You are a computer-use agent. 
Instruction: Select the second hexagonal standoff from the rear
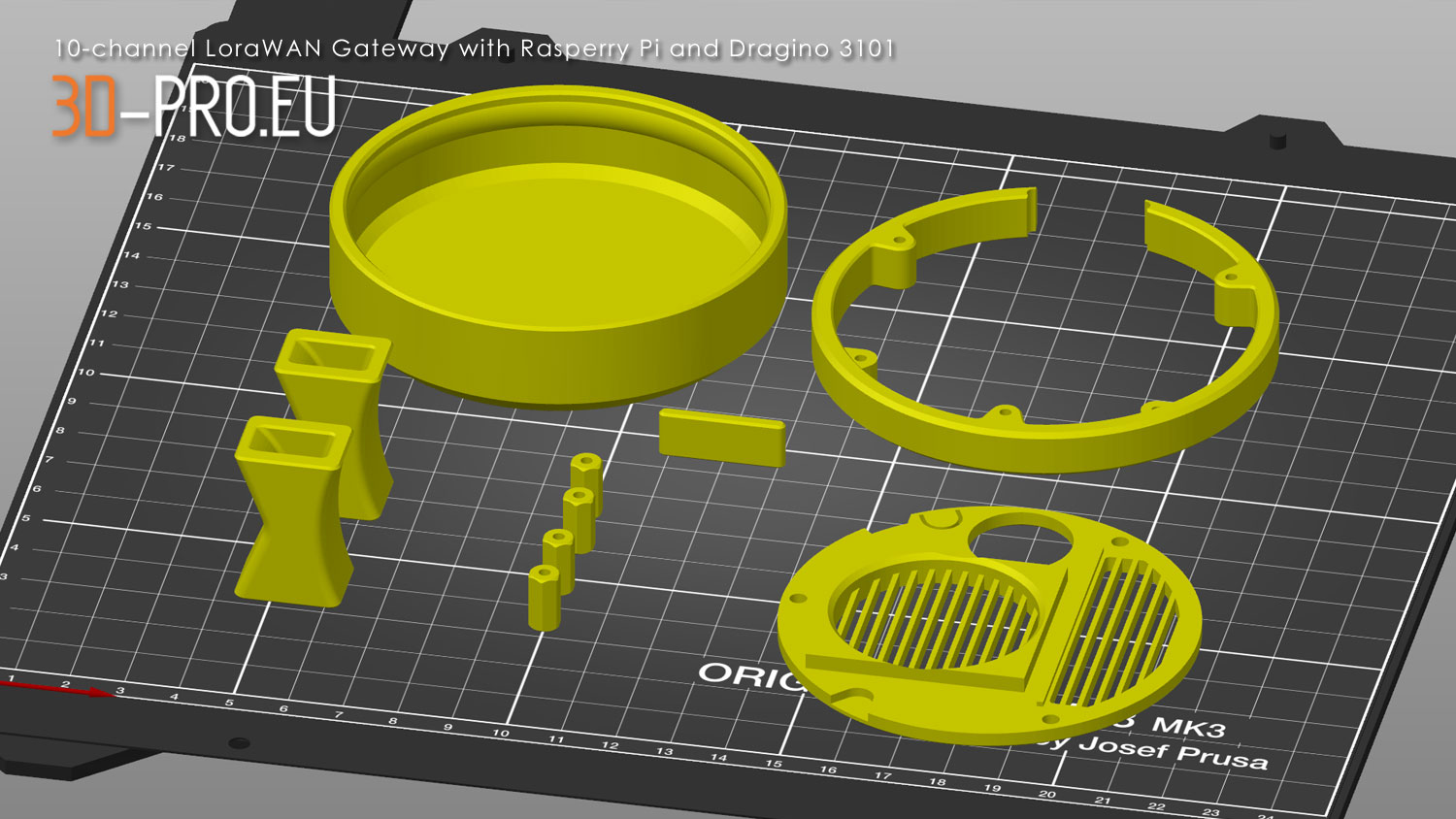pos(579,520)
